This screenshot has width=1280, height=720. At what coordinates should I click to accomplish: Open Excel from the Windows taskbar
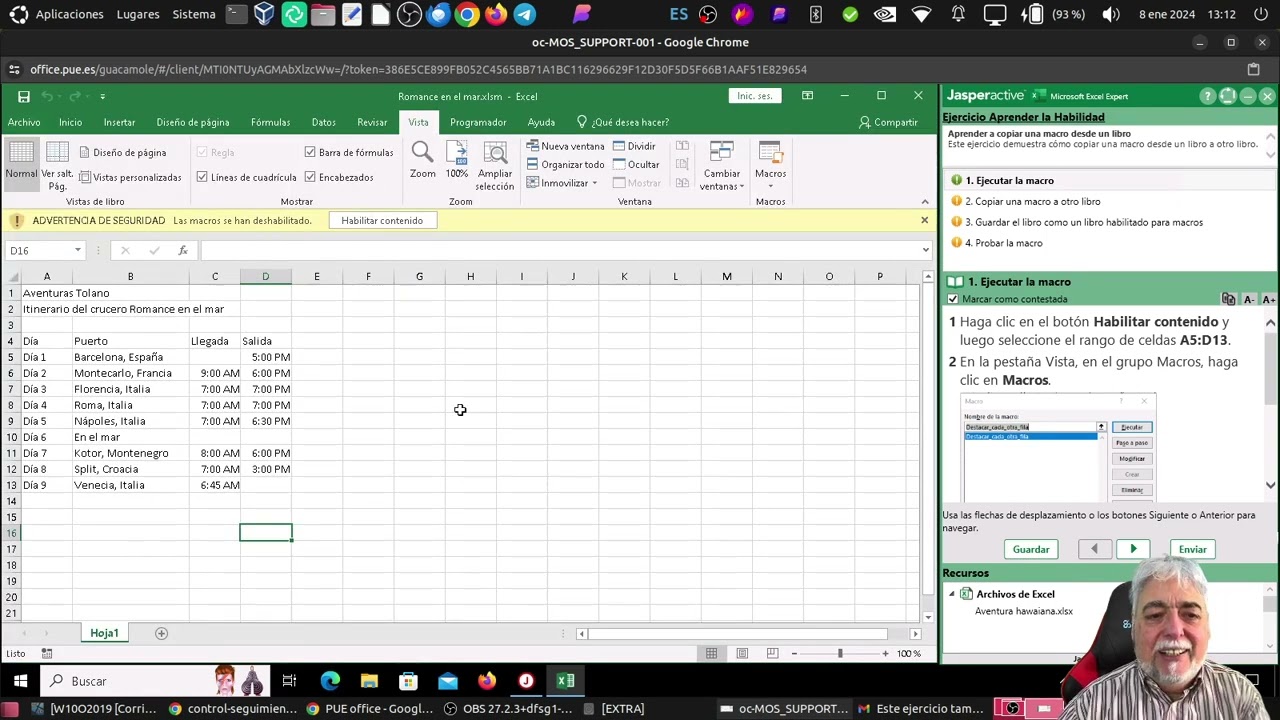tap(565, 681)
